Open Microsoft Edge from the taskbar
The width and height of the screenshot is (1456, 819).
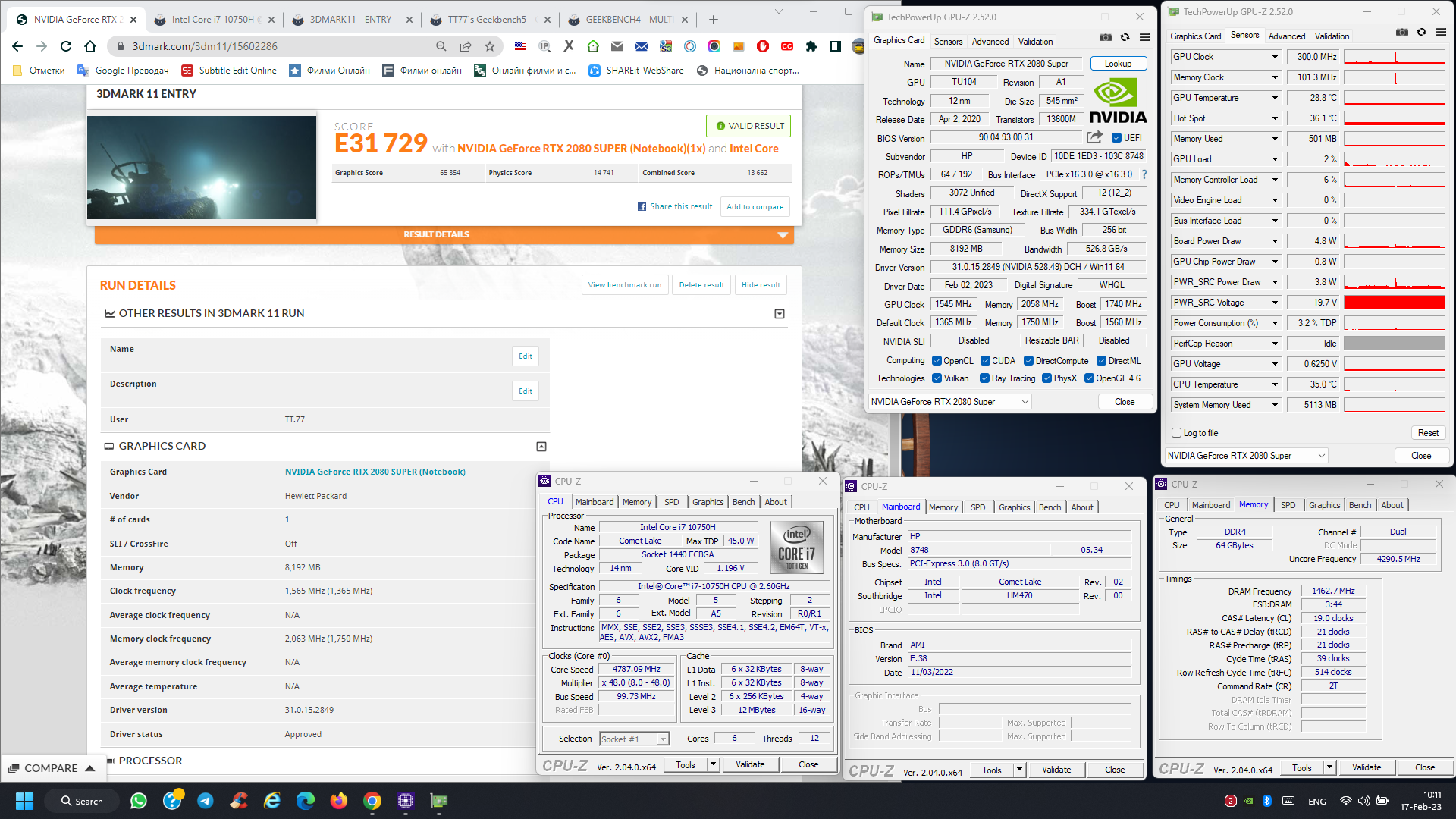tap(306, 801)
